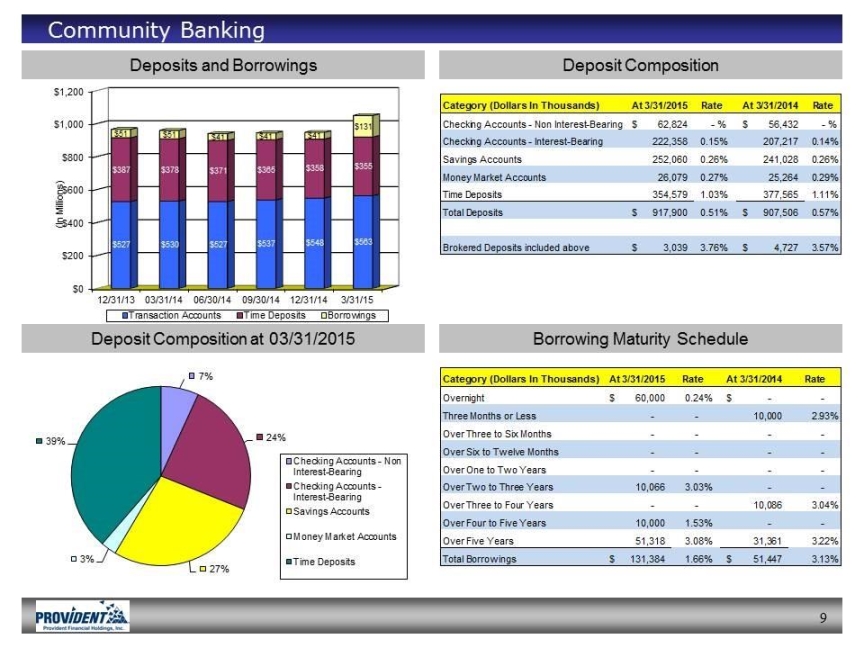864x648 pixels.
Task: Click the 62,824 non interest-bearing value
Action: click(x=672, y=125)
